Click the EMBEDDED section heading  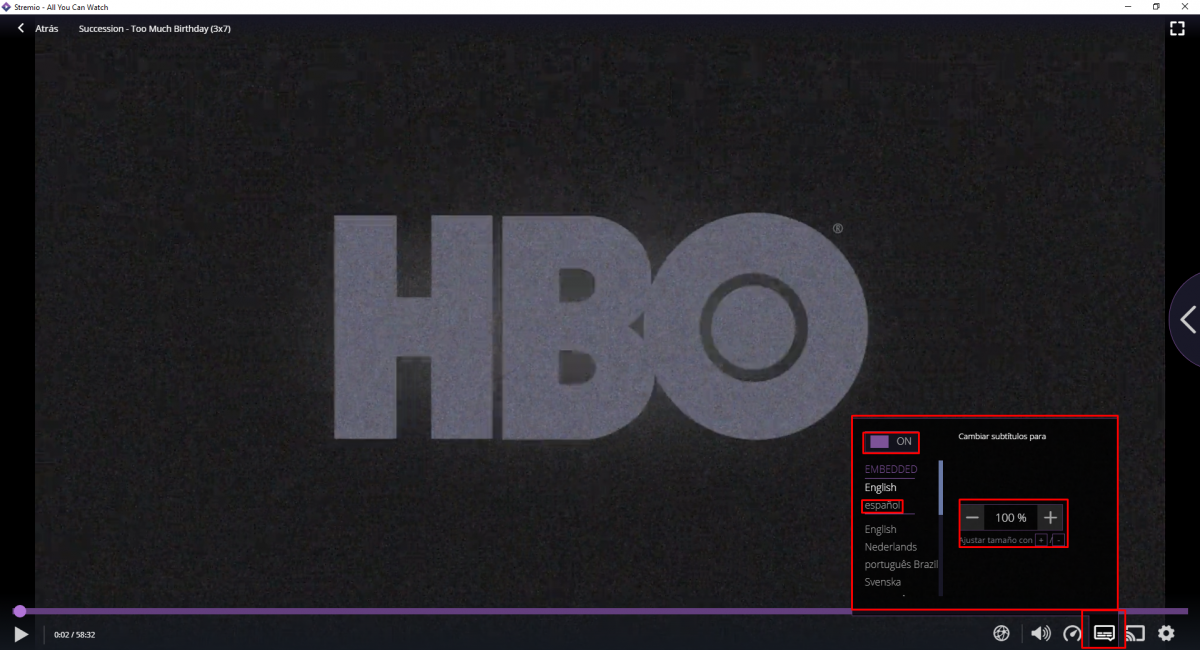[891, 469]
